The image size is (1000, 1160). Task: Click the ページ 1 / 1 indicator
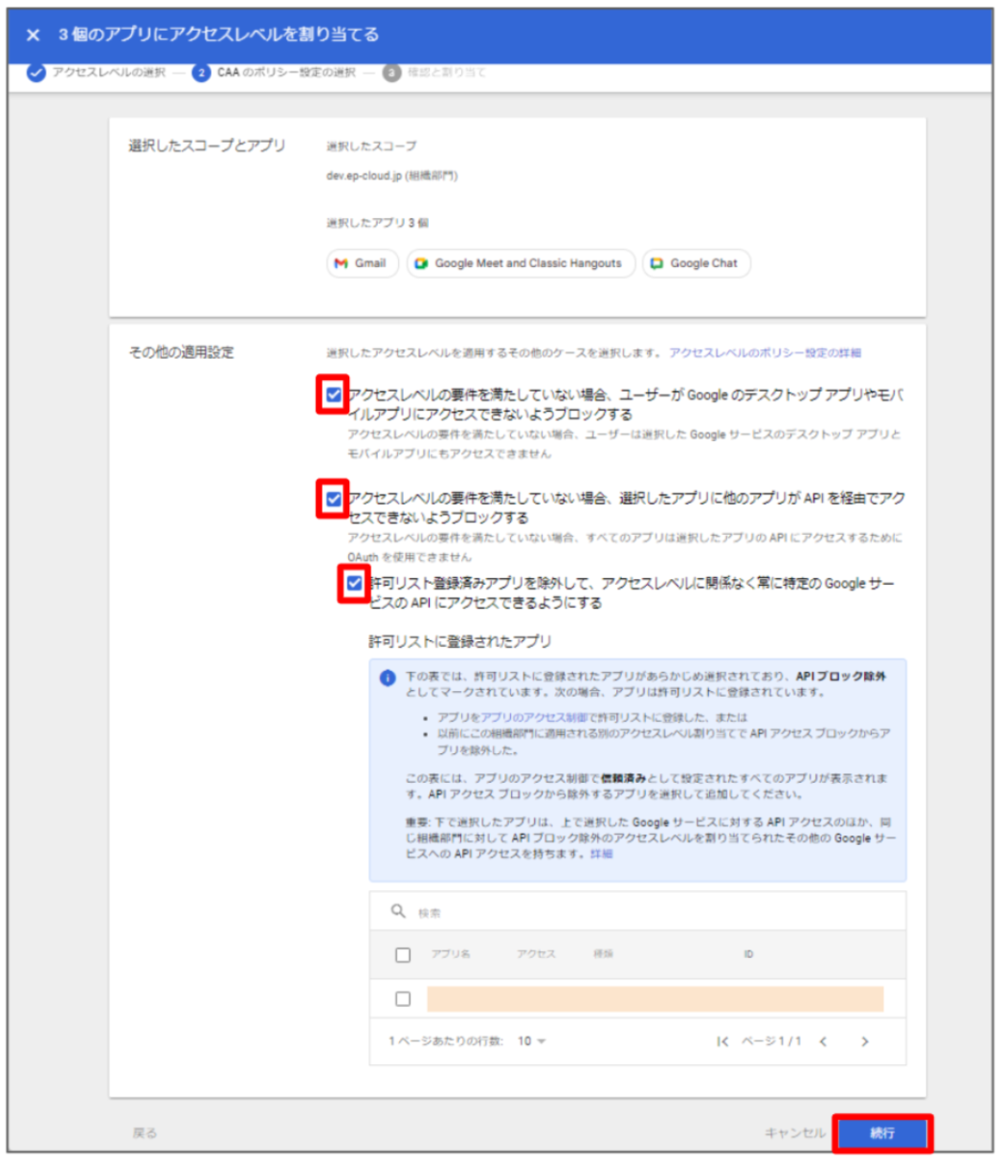pos(771,1042)
